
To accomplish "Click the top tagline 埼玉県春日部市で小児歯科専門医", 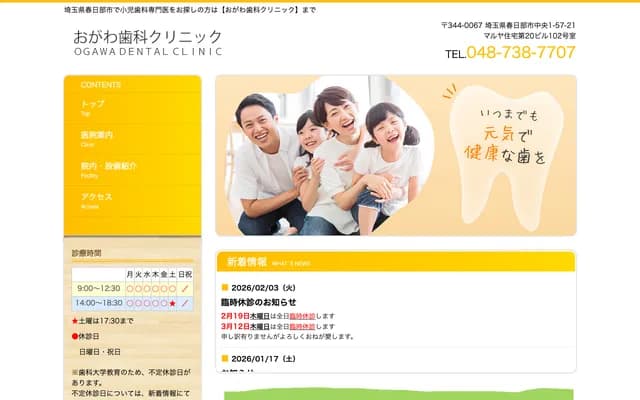I will [190, 10].
